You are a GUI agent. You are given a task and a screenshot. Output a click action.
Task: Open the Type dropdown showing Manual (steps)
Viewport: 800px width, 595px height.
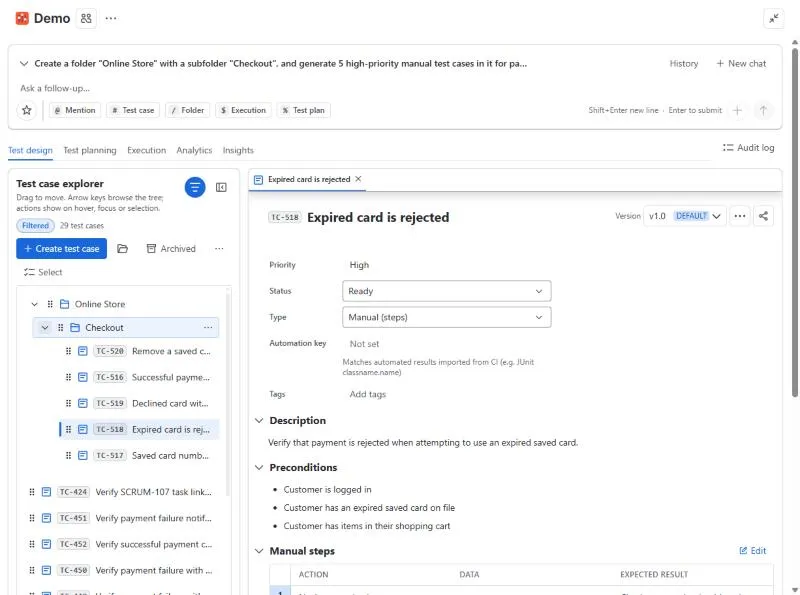pos(446,317)
